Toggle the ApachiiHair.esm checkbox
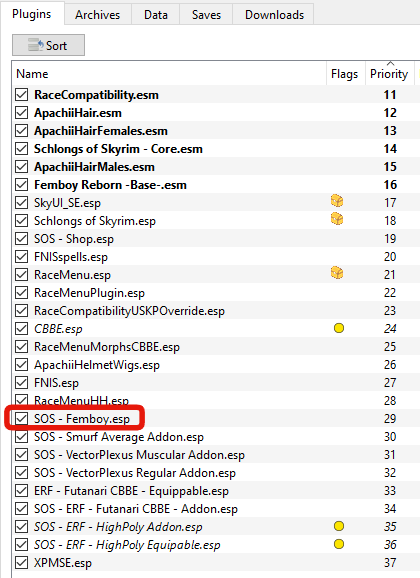 pyautogui.click(x=22, y=113)
